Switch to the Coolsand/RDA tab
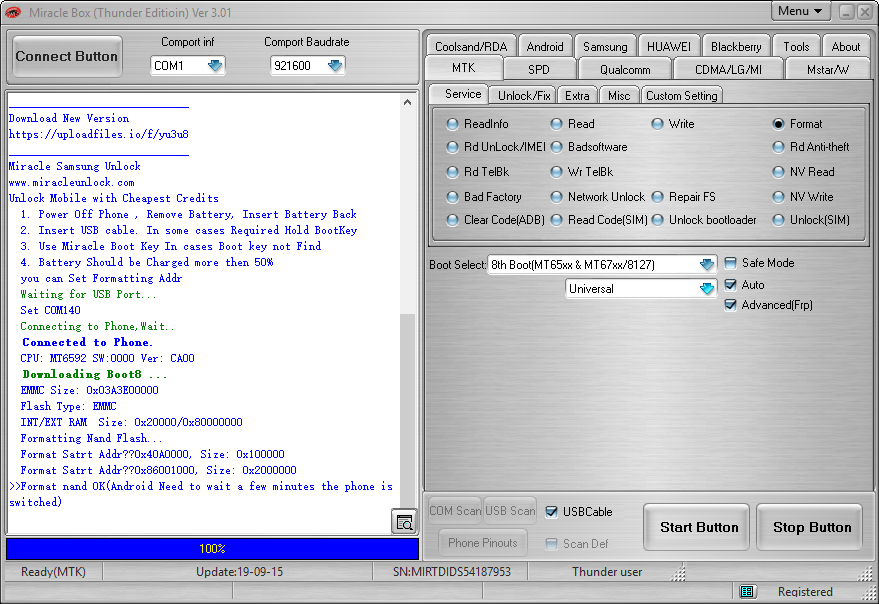This screenshot has width=879, height=604. point(471,47)
